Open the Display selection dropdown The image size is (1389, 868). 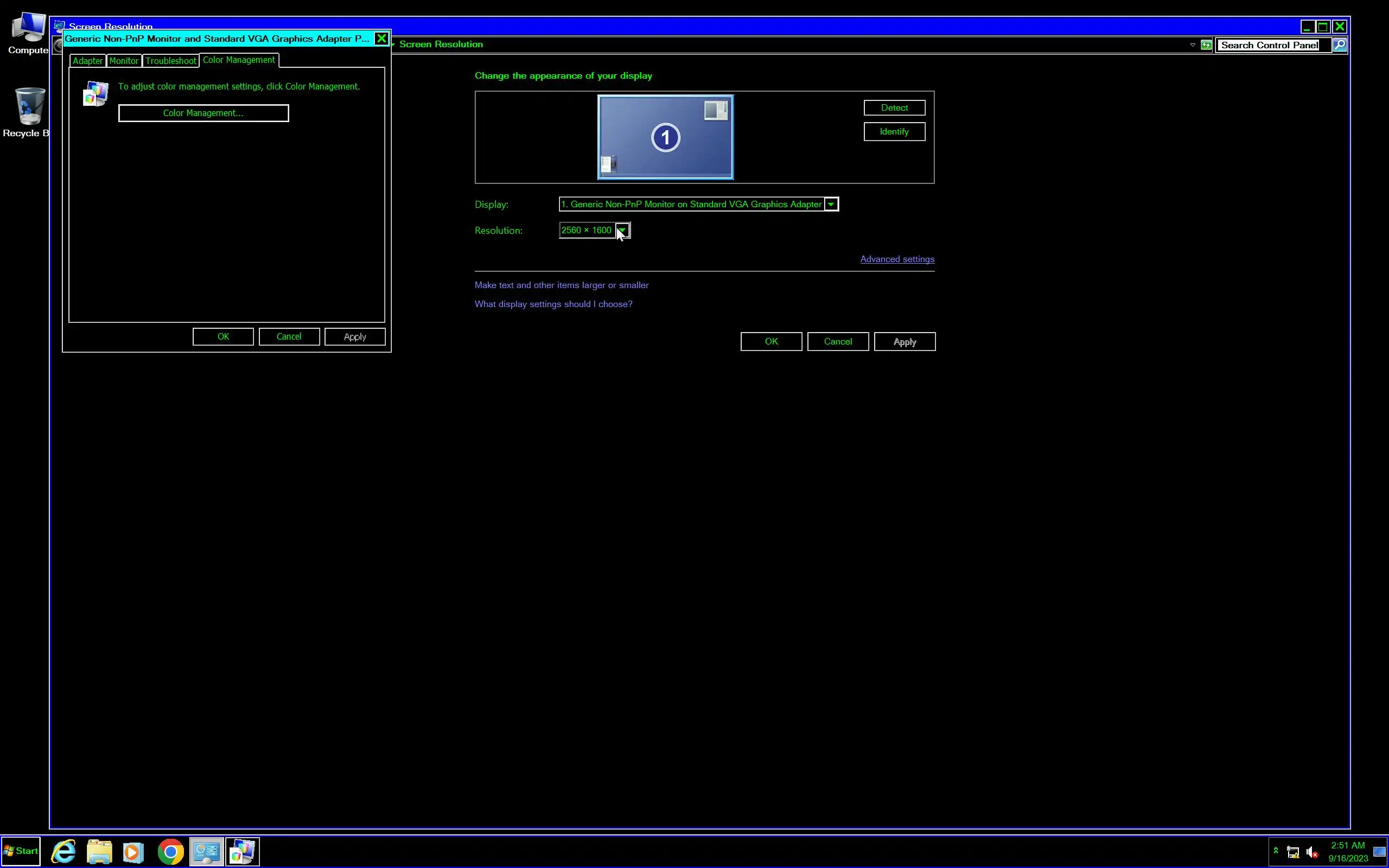831,205
